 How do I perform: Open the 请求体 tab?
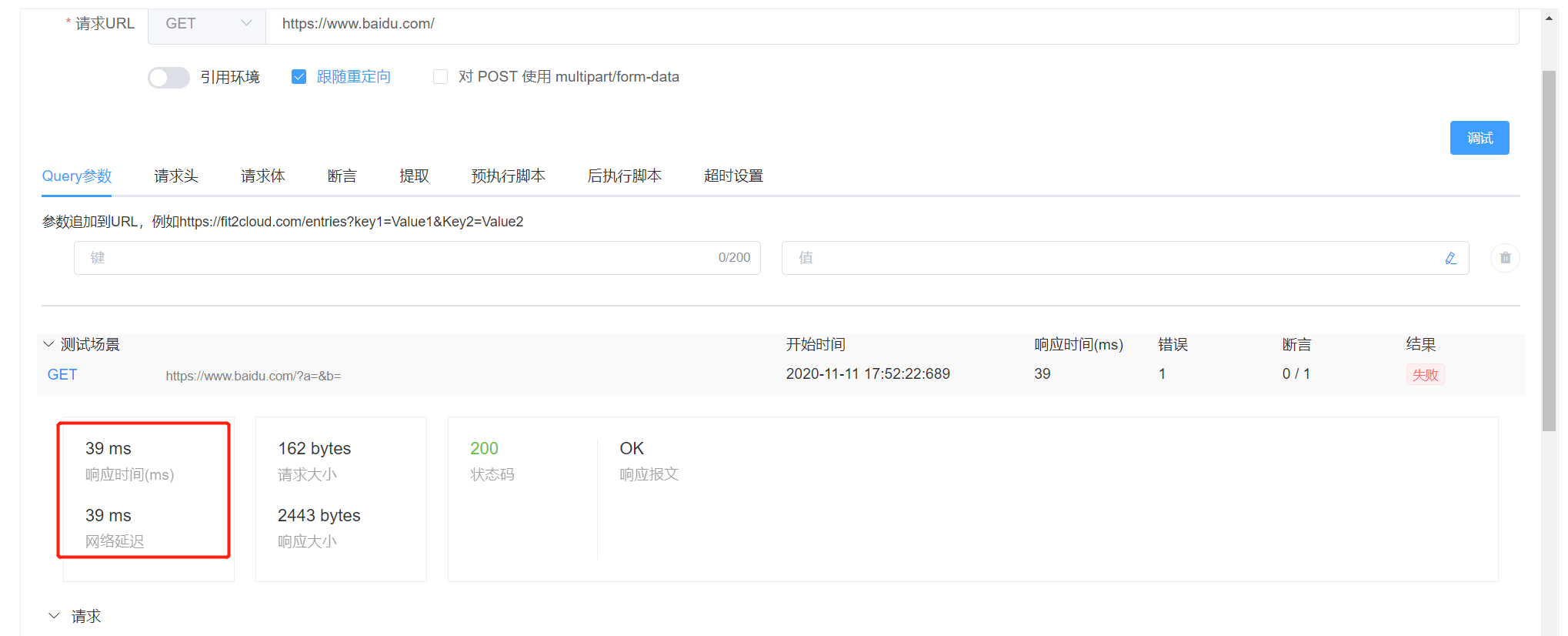pyautogui.click(x=263, y=176)
